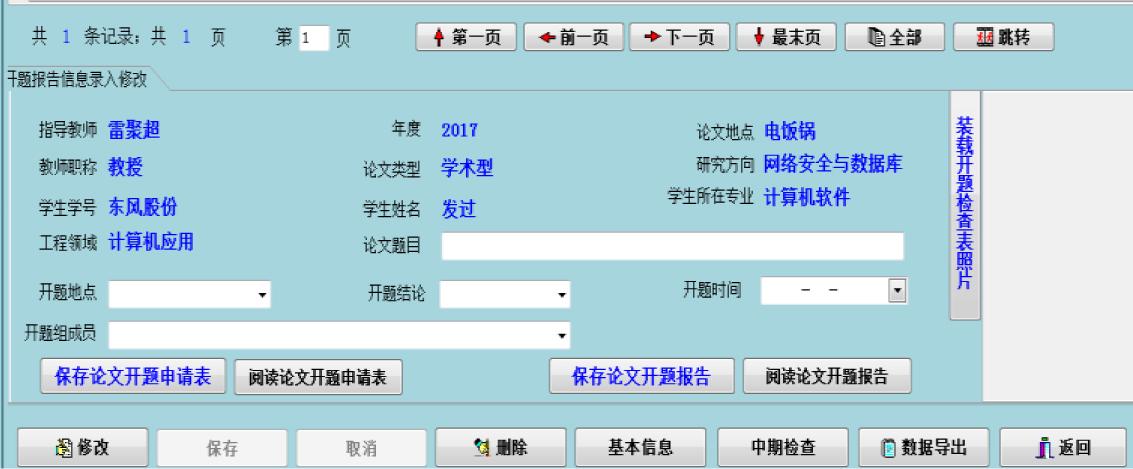Export data via 数据导出 button
This screenshot has width=1133, height=469.
(924, 448)
